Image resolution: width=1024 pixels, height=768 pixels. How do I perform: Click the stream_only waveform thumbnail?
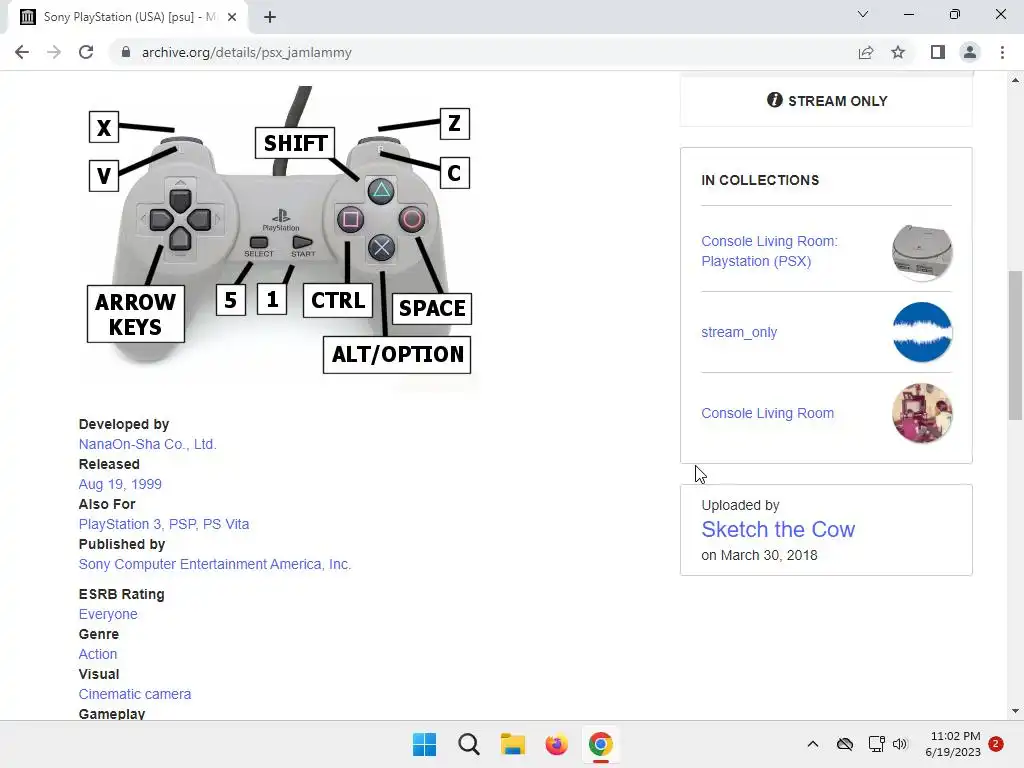pos(922,332)
